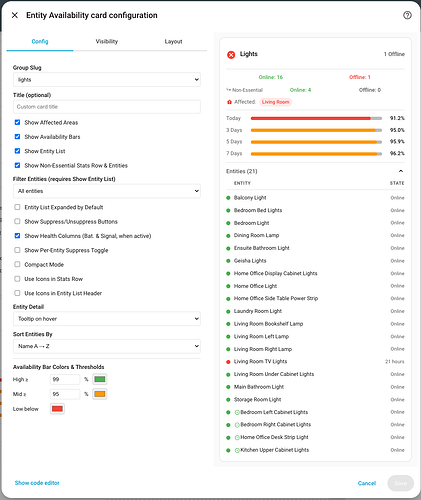Close the card configuration dialog

point(15,15)
